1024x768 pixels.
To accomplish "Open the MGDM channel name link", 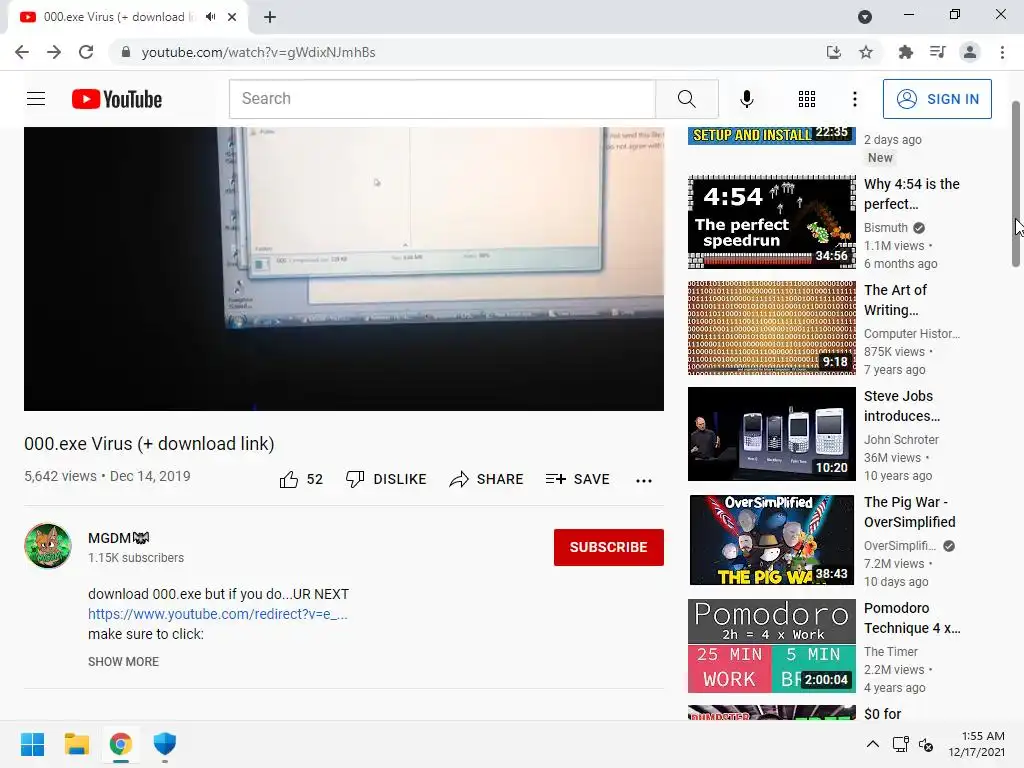I will click(119, 538).
